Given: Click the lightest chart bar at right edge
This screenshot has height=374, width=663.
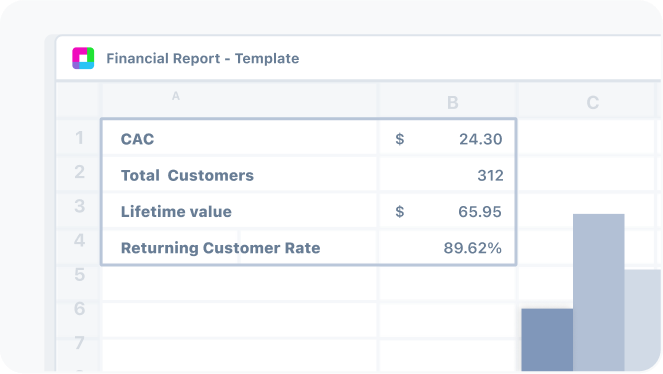Looking at the screenshot, I should pyautogui.click(x=643, y=320).
